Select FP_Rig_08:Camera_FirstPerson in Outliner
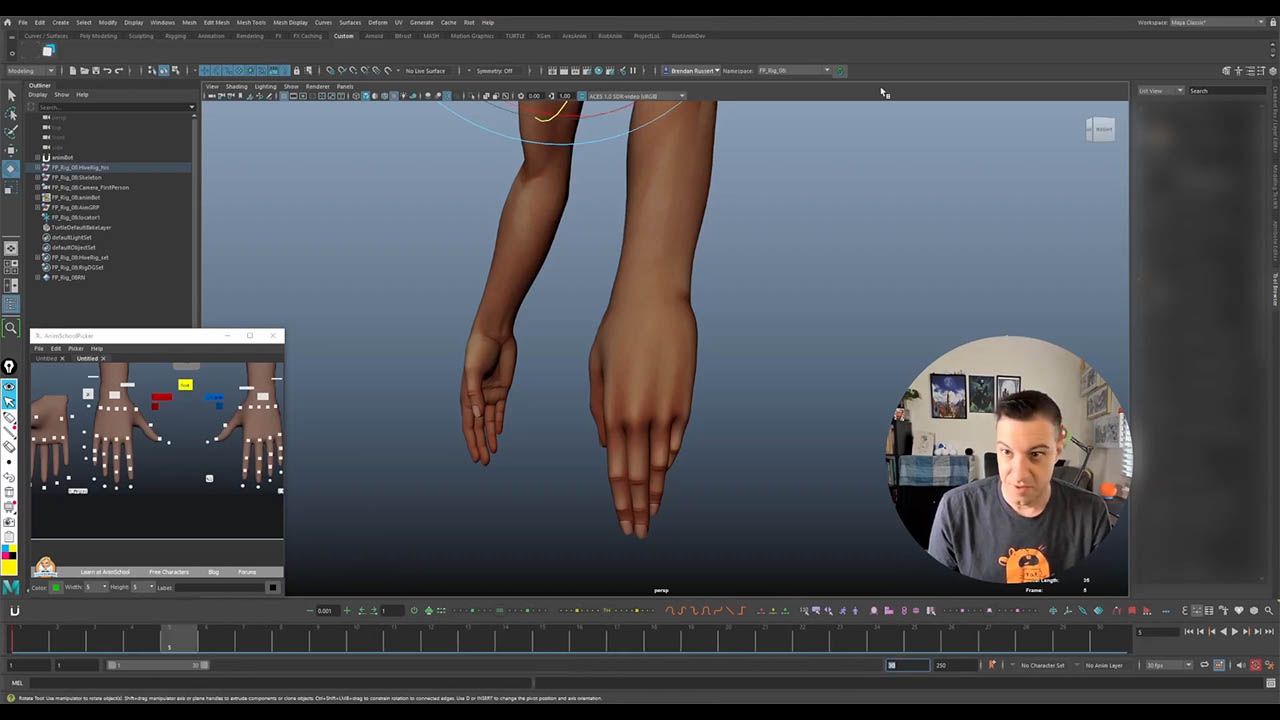Viewport: 1280px width, 720px height. [x=90, y=187]
